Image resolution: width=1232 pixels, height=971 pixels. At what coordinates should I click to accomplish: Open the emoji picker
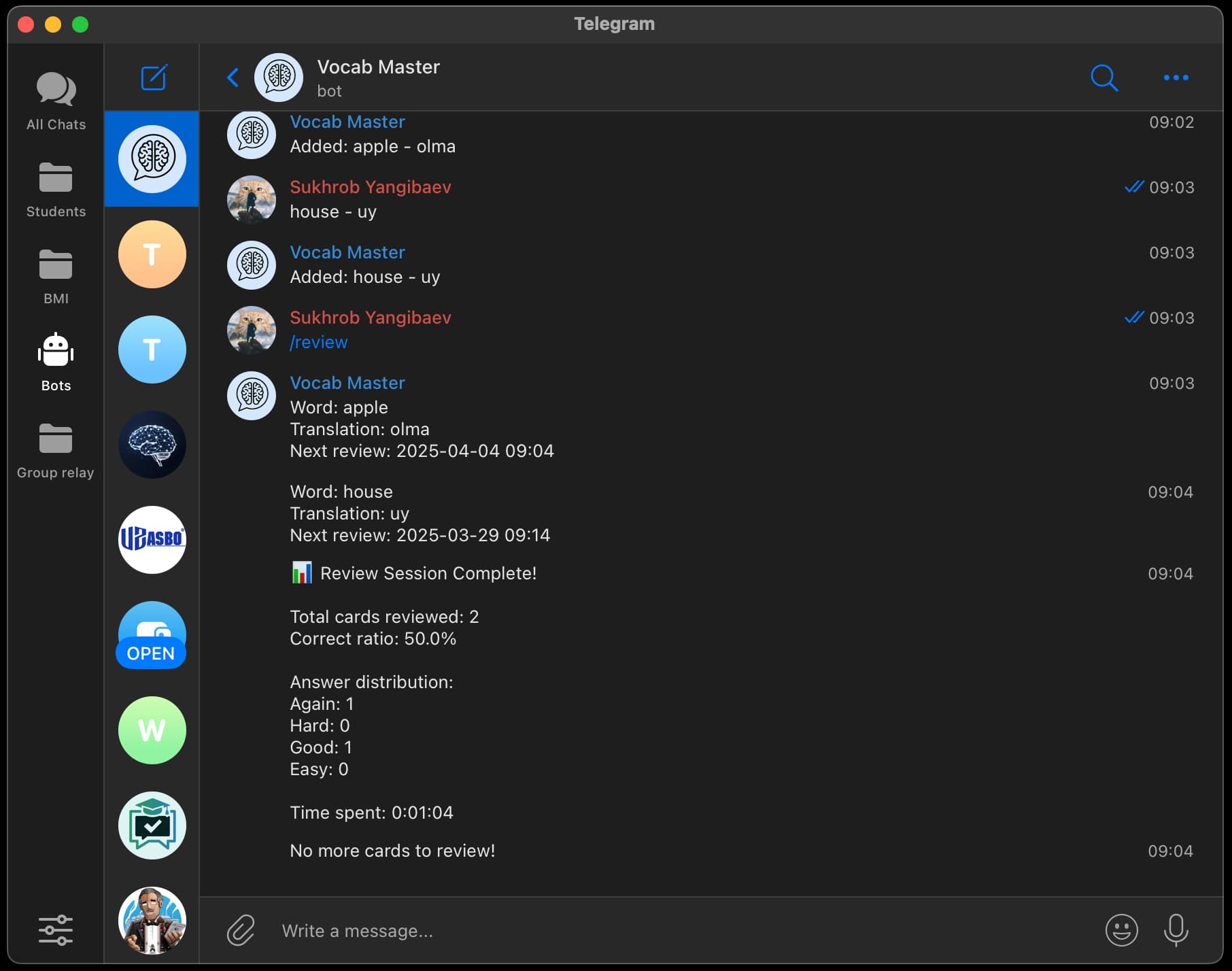click(1122, 930)
